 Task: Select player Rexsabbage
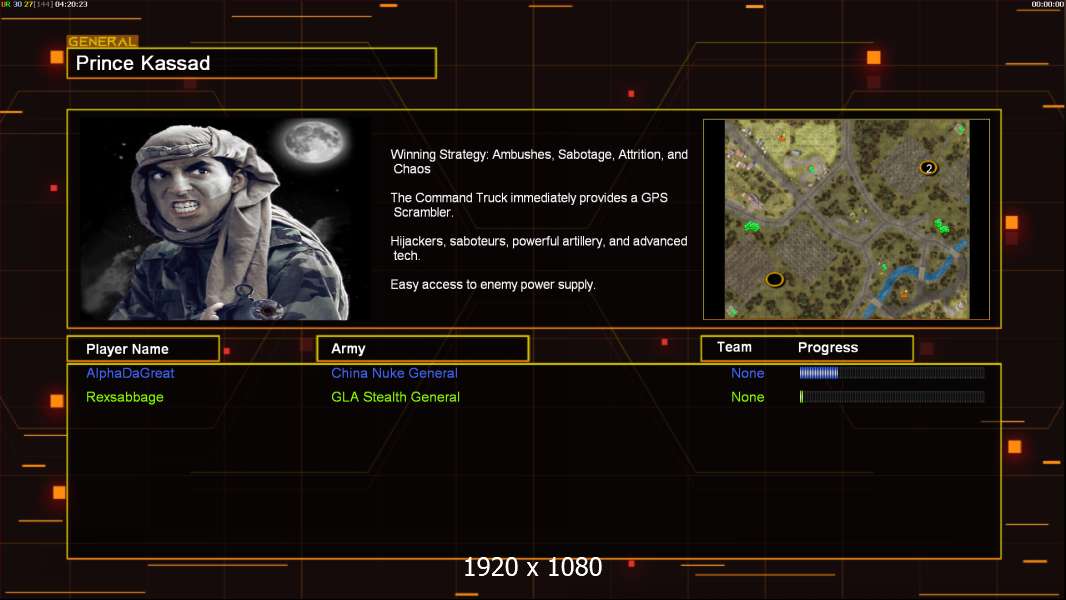coord(124,397)
